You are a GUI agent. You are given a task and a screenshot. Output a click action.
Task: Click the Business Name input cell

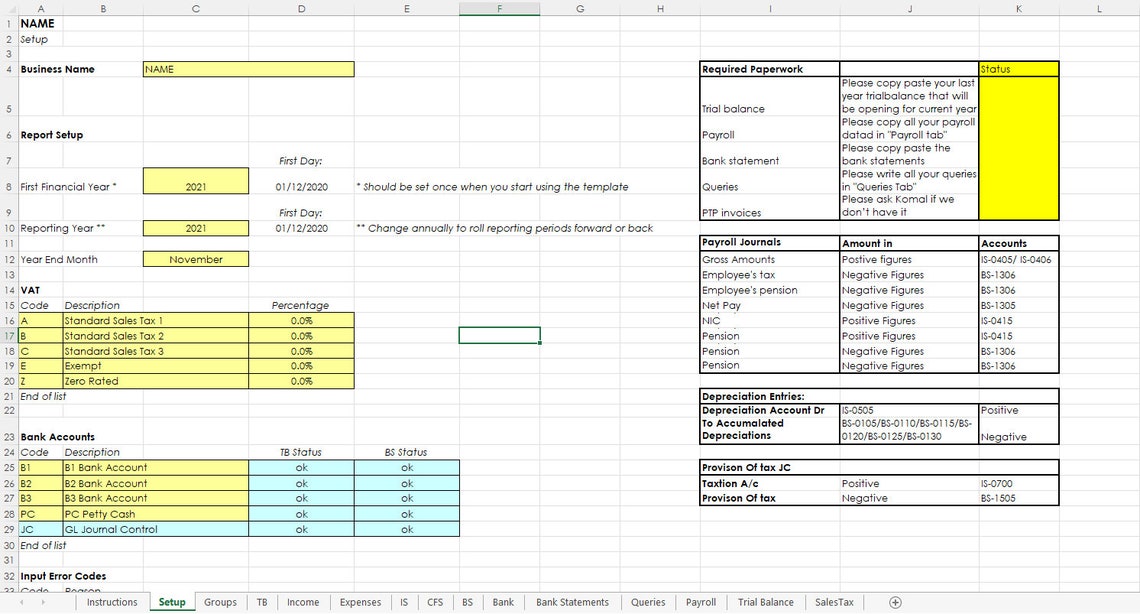tap(248, 69)
